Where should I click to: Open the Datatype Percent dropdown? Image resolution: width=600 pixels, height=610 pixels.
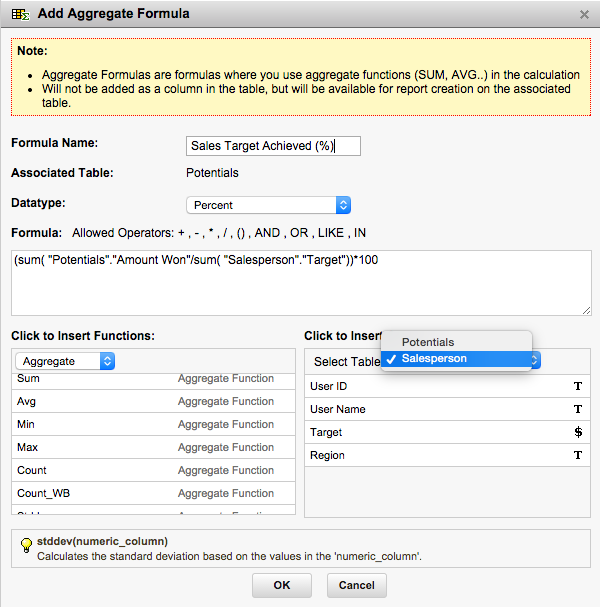[x=268, y=205]
